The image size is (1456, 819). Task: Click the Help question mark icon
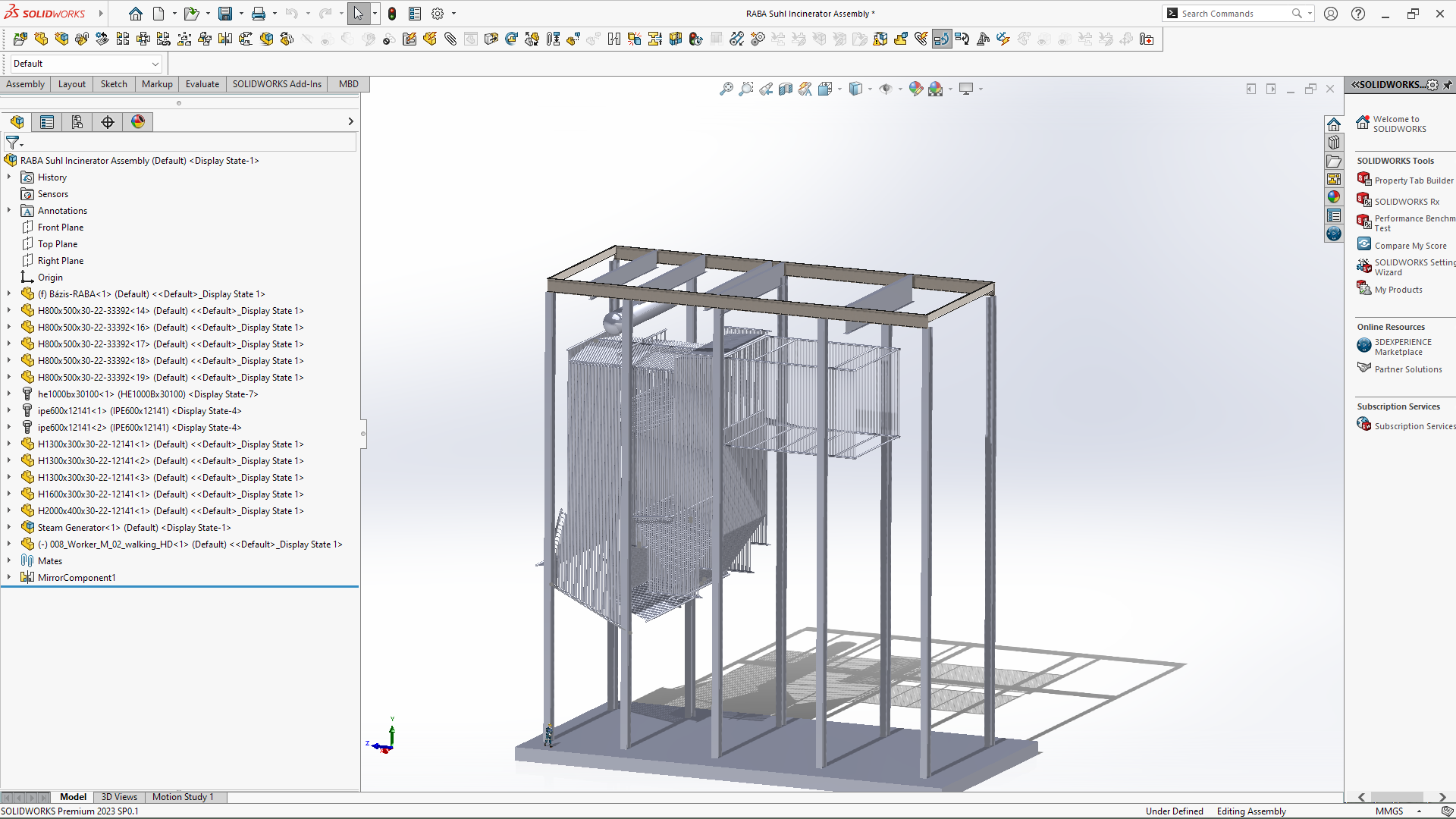click(1358, 14)
